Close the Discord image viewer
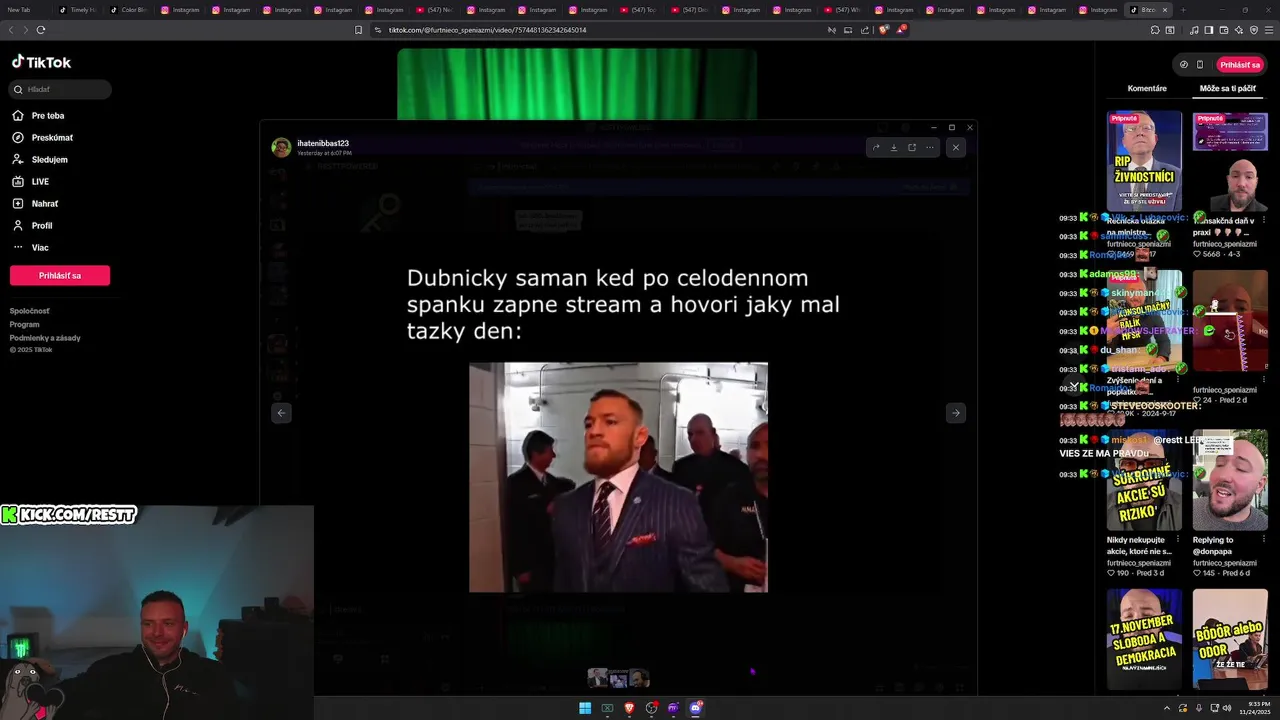The height and width of the screenshot is (720, 1280). tap(956, 147)
